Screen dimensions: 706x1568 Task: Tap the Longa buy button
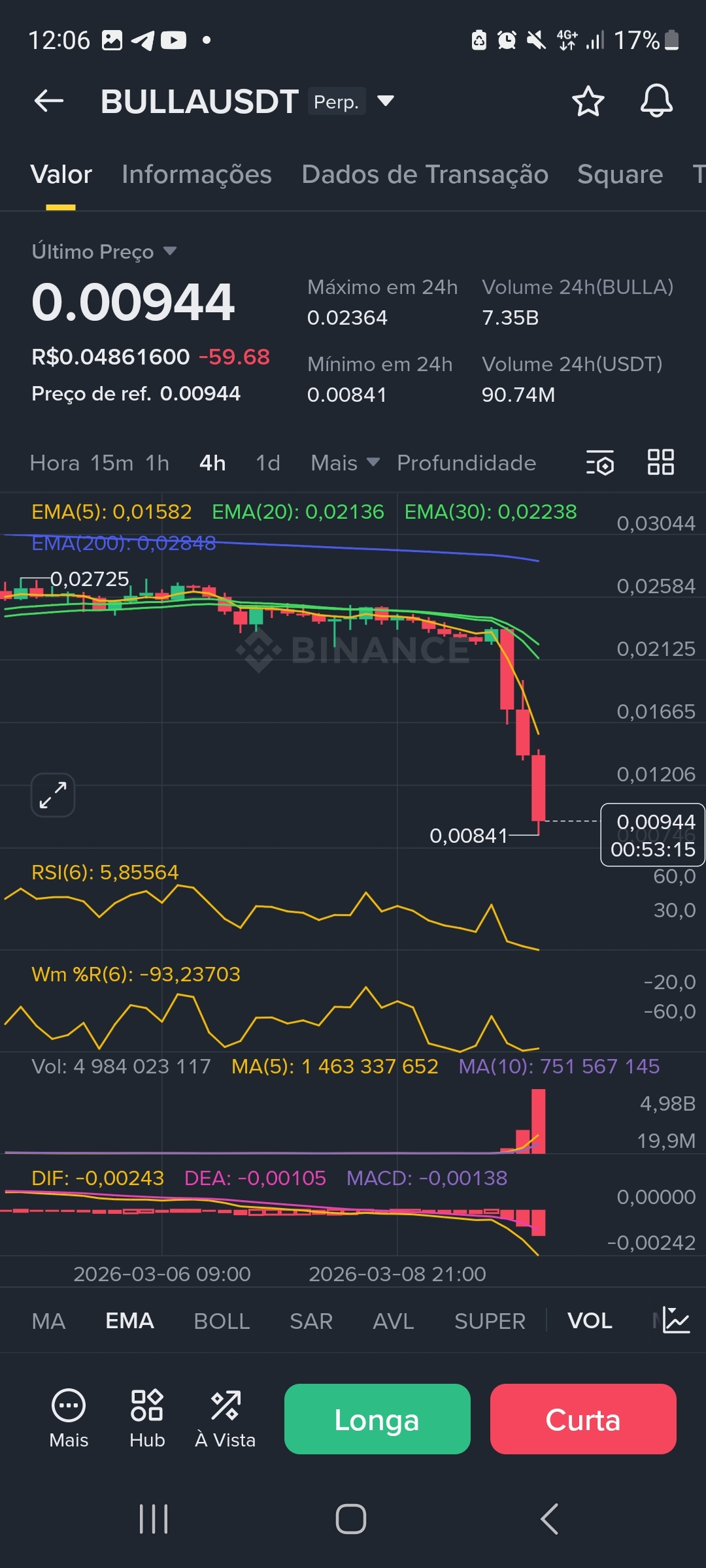click(x=377, y=1419)
